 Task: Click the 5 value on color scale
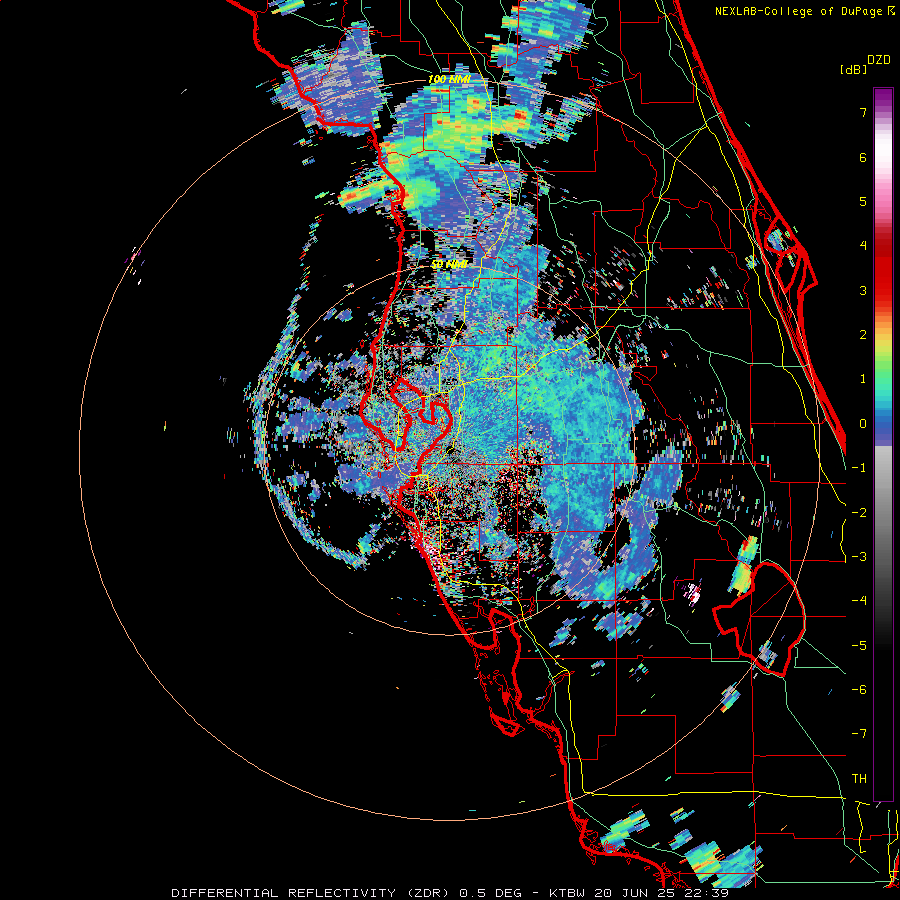click(863, 201)
